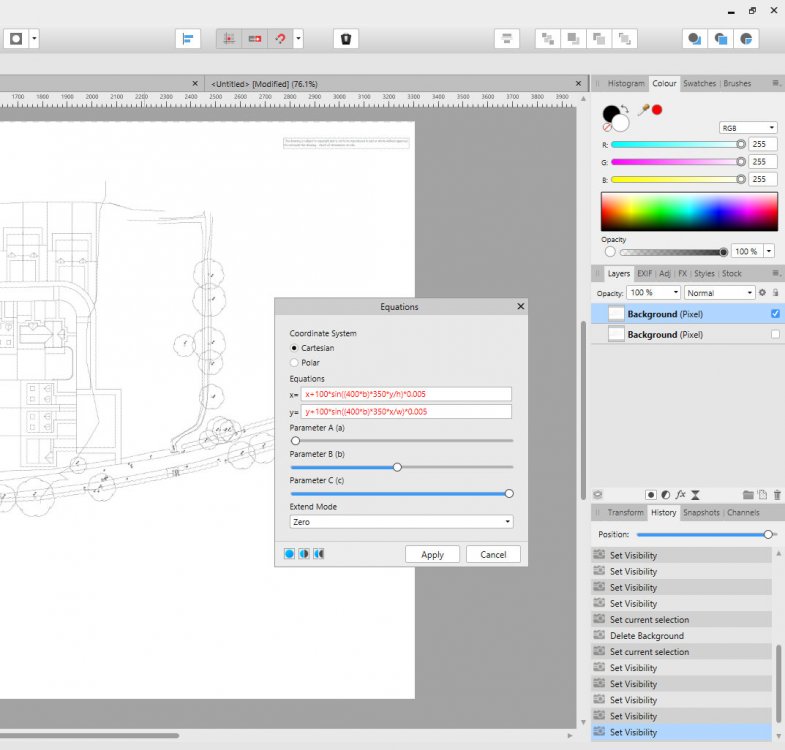The width and height of the screenshot is (785, 750).
Task: Click the Add Group folder icon
Action: pyautogui.click(x=748, y=494)
